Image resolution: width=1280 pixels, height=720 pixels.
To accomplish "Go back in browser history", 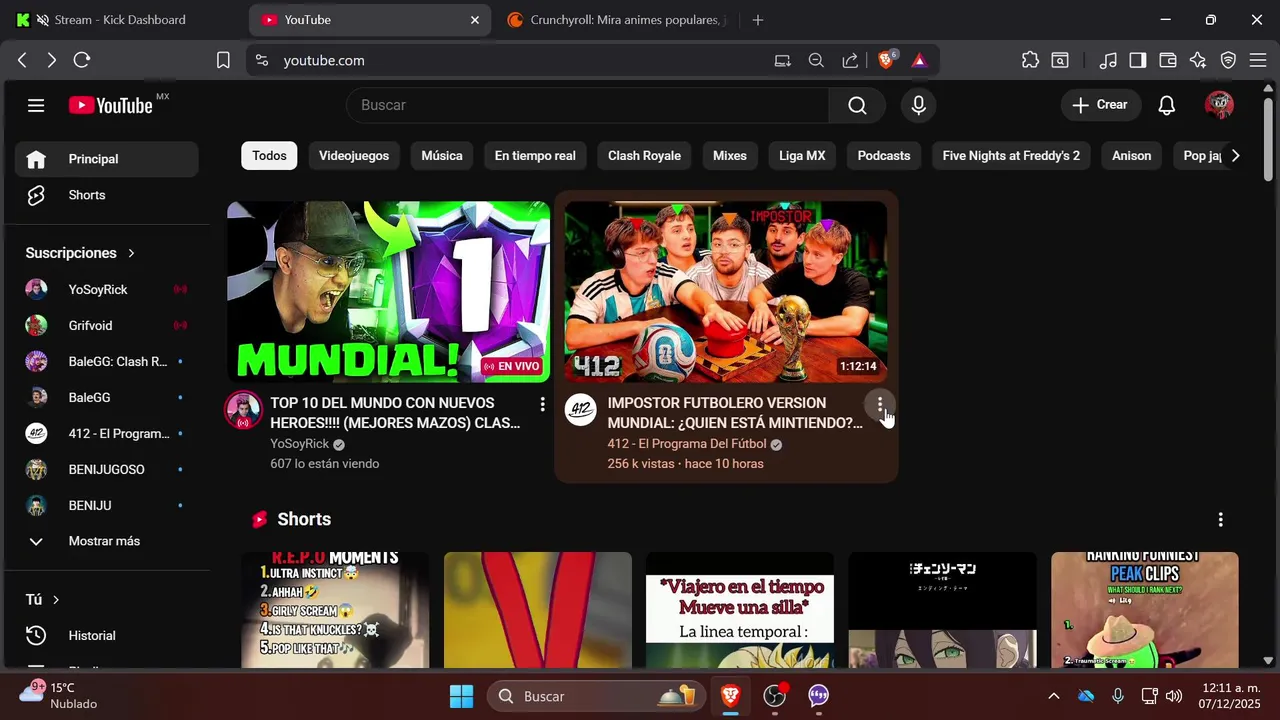I will (x=22, y=60).
